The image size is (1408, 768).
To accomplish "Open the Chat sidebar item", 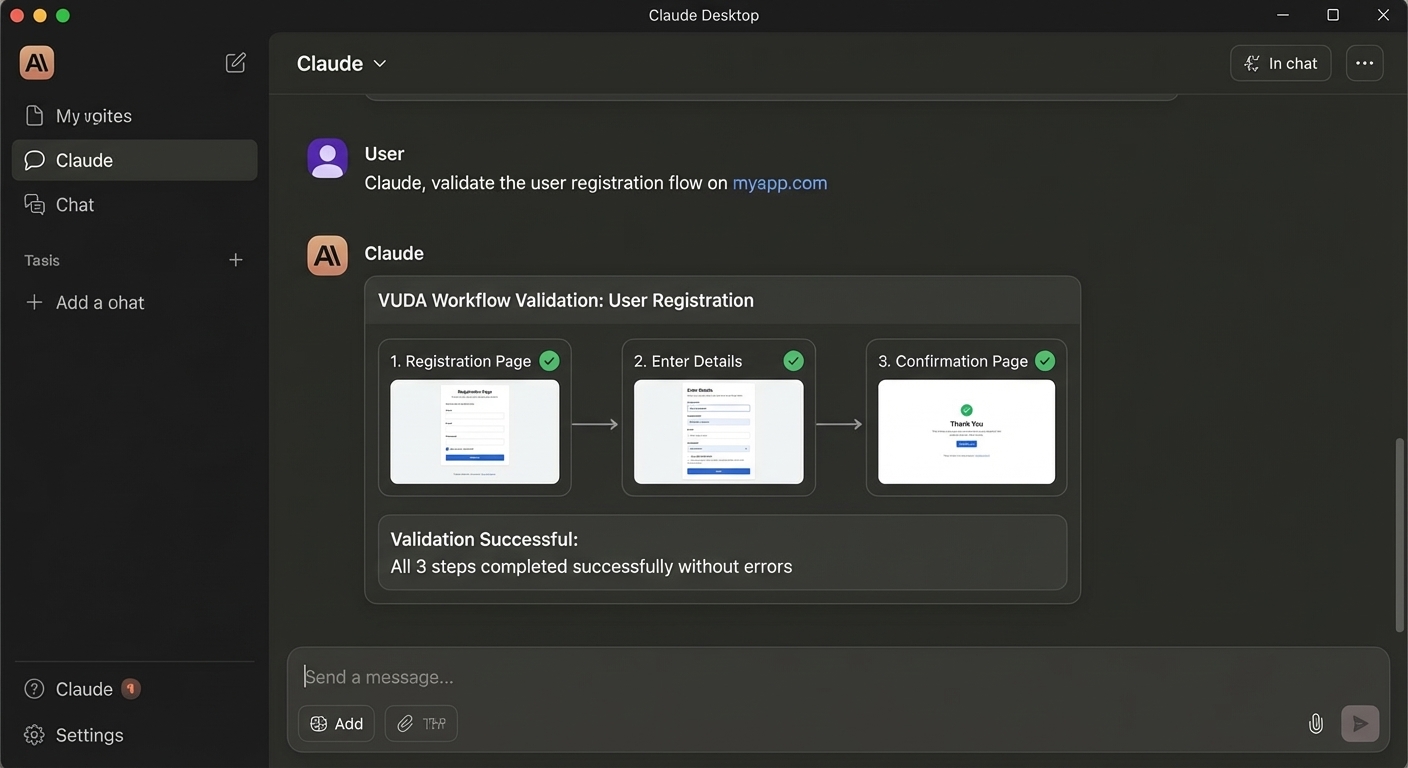I will 135,204.
